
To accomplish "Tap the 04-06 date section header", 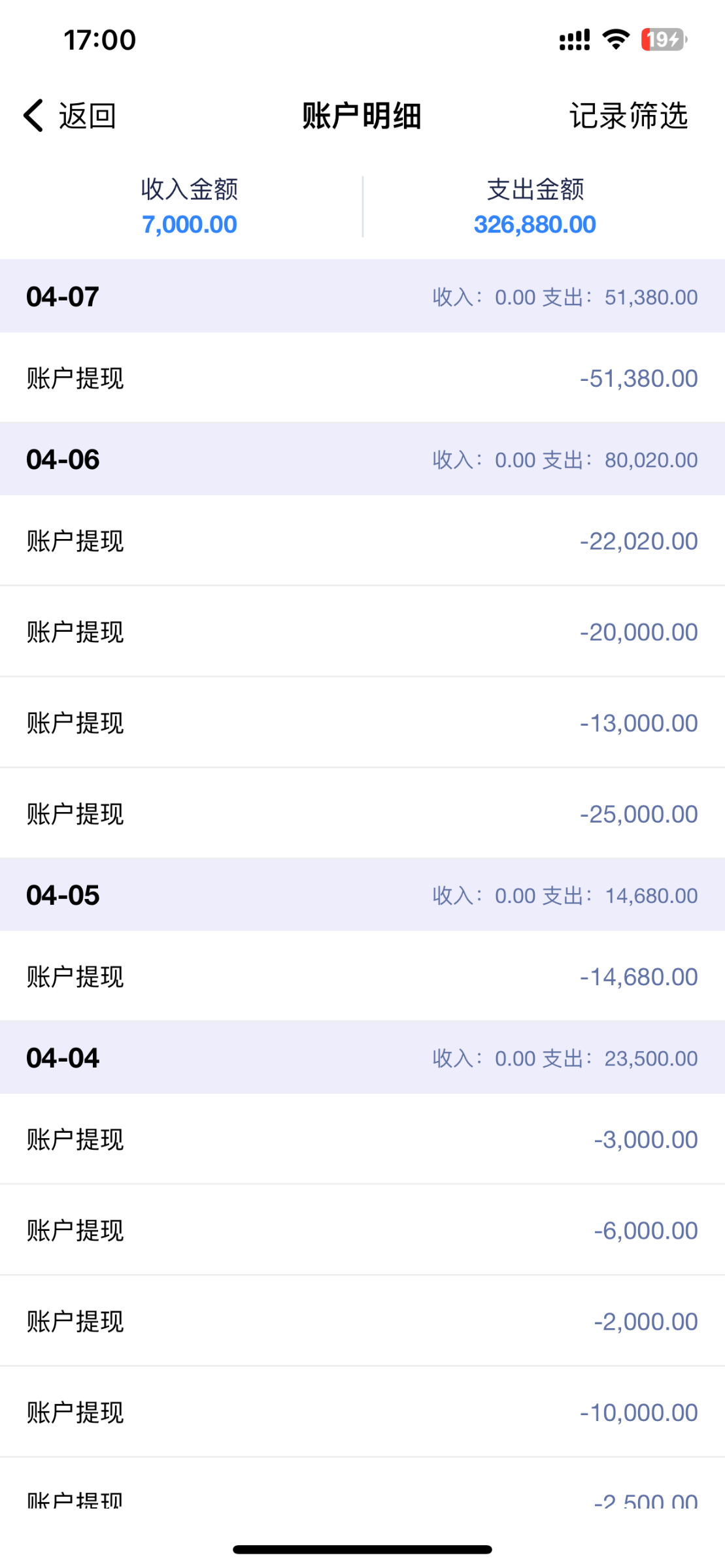I will click(x=362, y=459).
